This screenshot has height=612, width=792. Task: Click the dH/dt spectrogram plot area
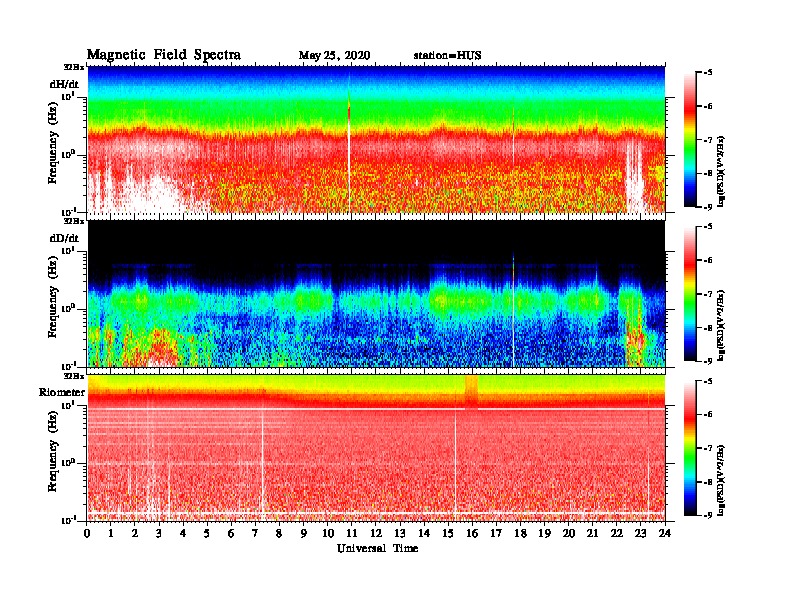[x=376, y=139]
